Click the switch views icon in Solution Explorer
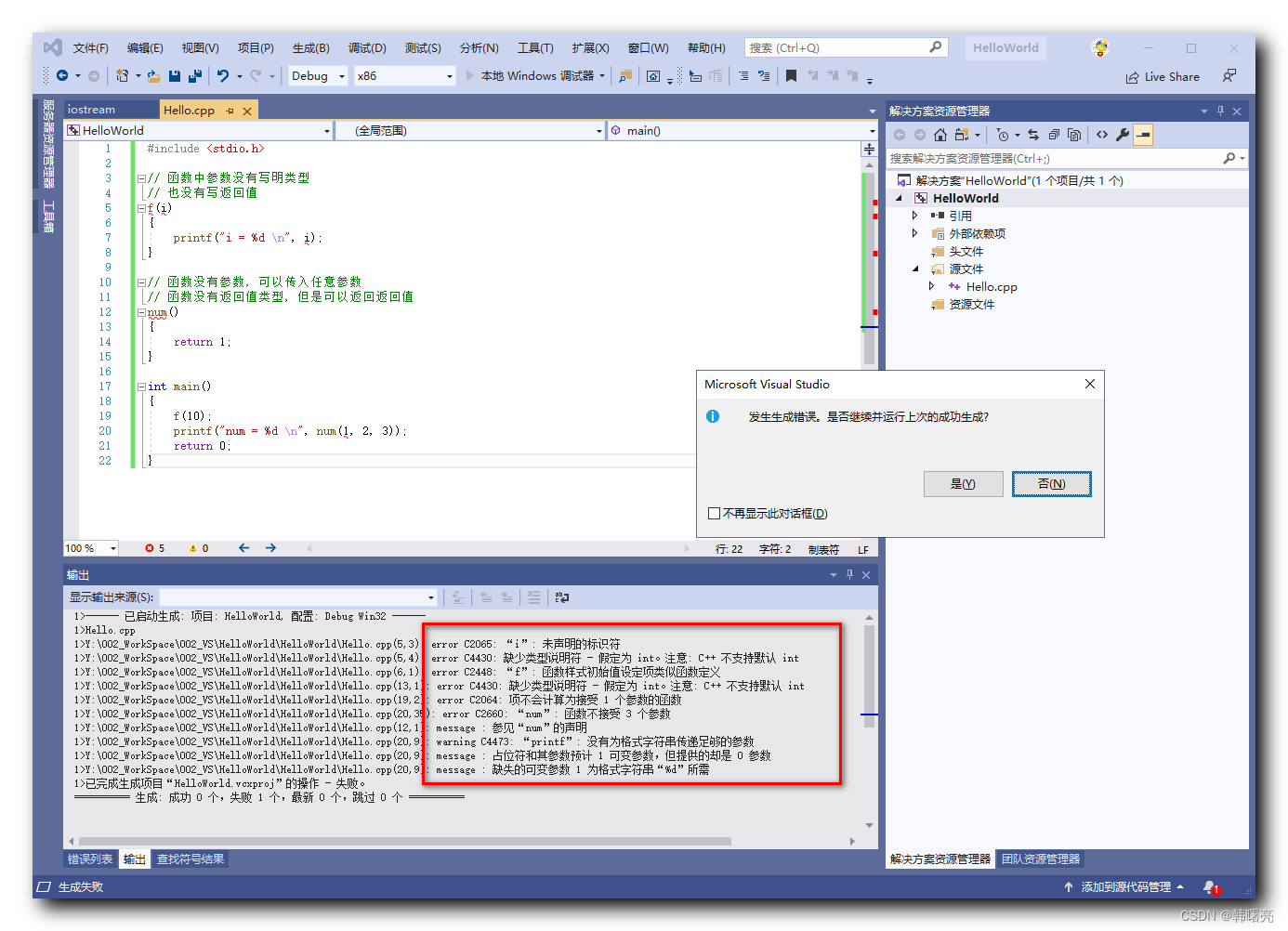Viewport: 1288px width, 931px height. [962, 135]
